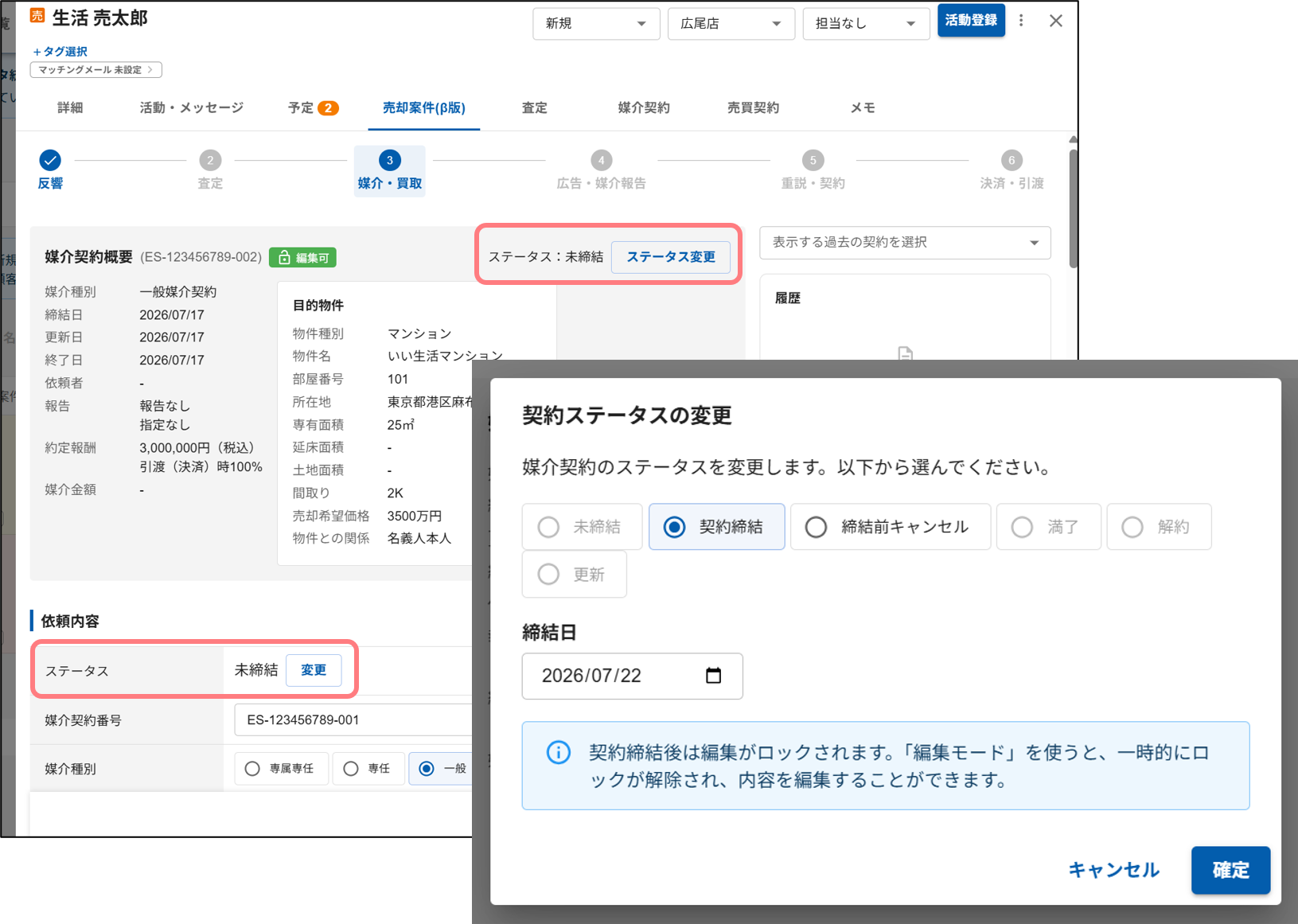Image resolution: width=1298 pixels, height=924 pixels.
Task: Close the customer detail panel
Action: pyautogui.click(x=1056, y=21)
